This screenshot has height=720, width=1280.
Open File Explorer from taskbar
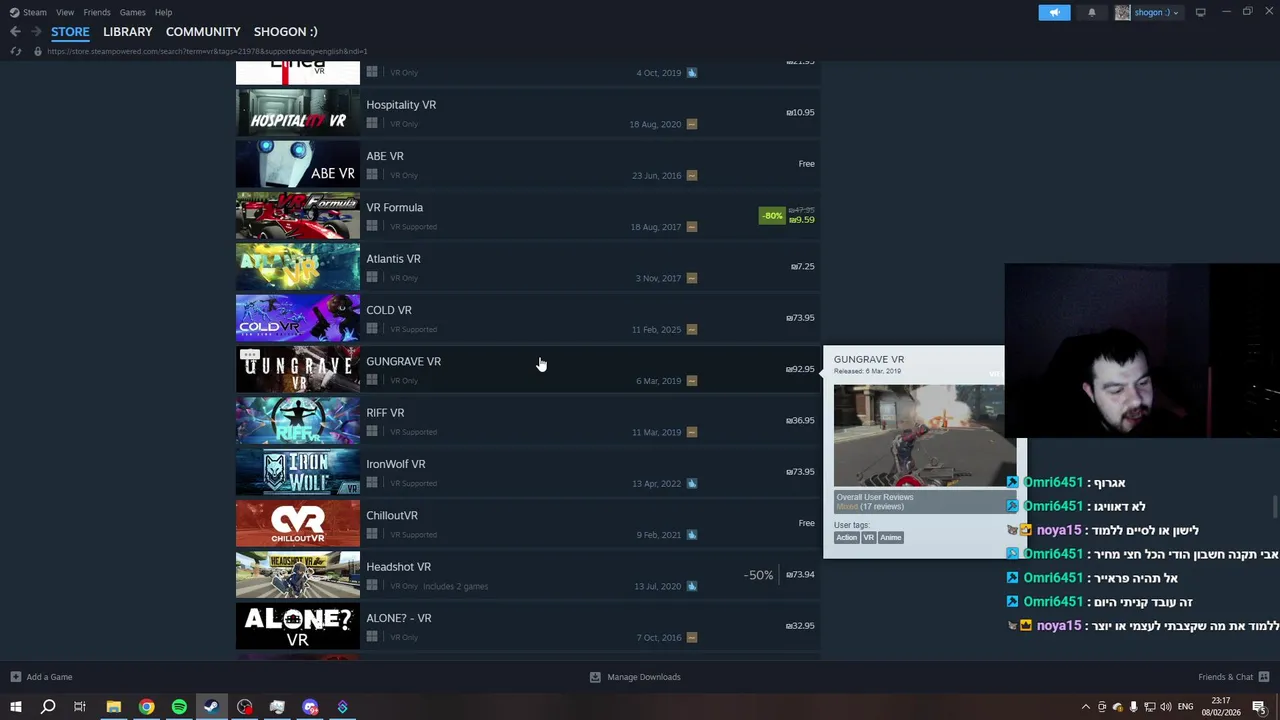(x=113, y=707)
